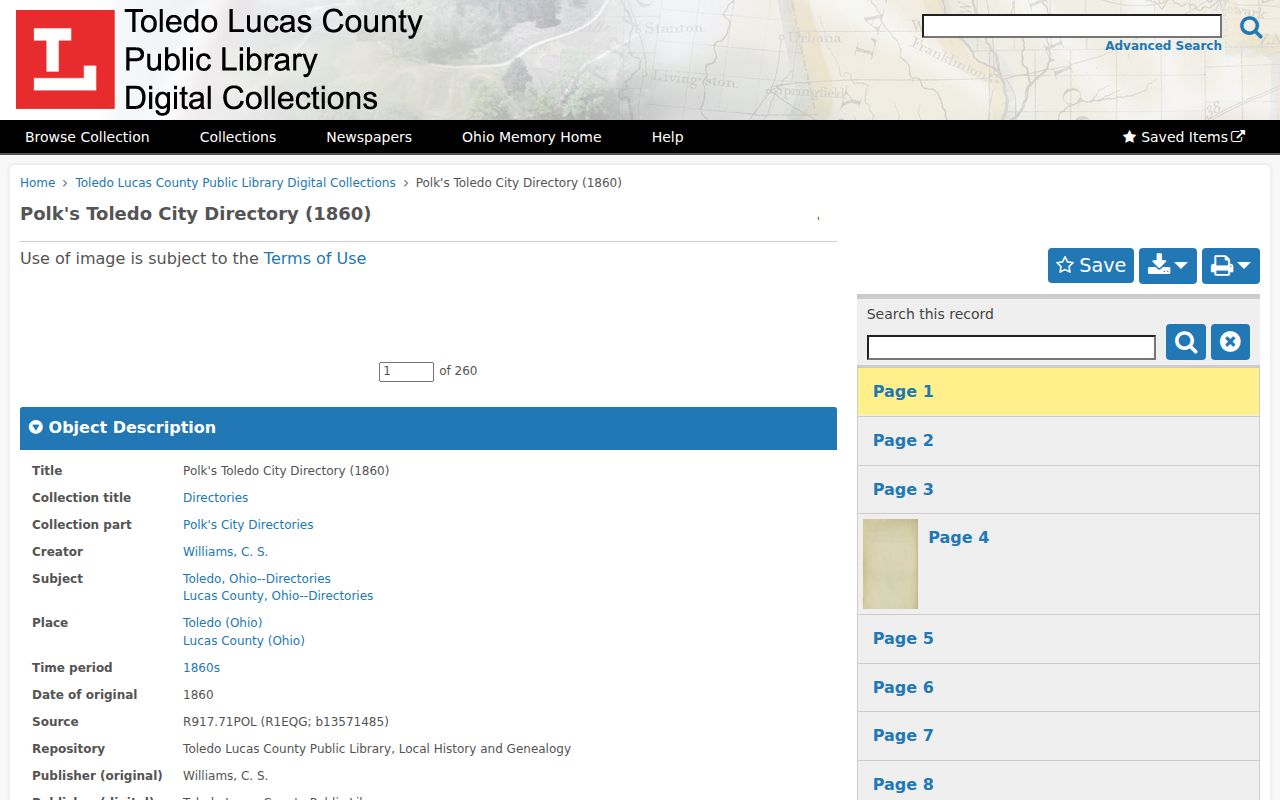Viewport: 1280px width, 800px height.
Task: Open Browse Collection menu
Action: pyautogui.click(x=87, y=137)
